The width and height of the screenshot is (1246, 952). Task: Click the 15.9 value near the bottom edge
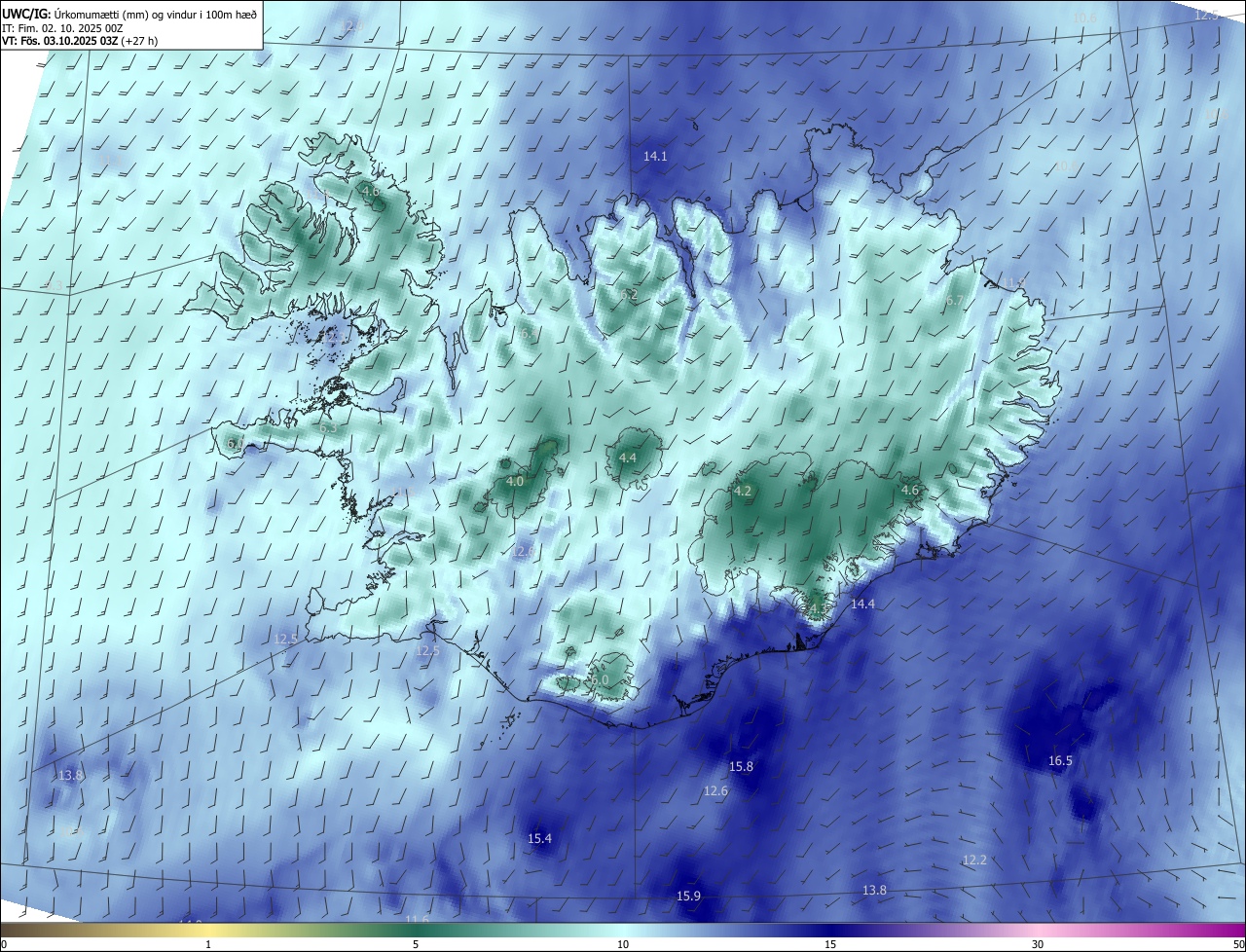688,896
